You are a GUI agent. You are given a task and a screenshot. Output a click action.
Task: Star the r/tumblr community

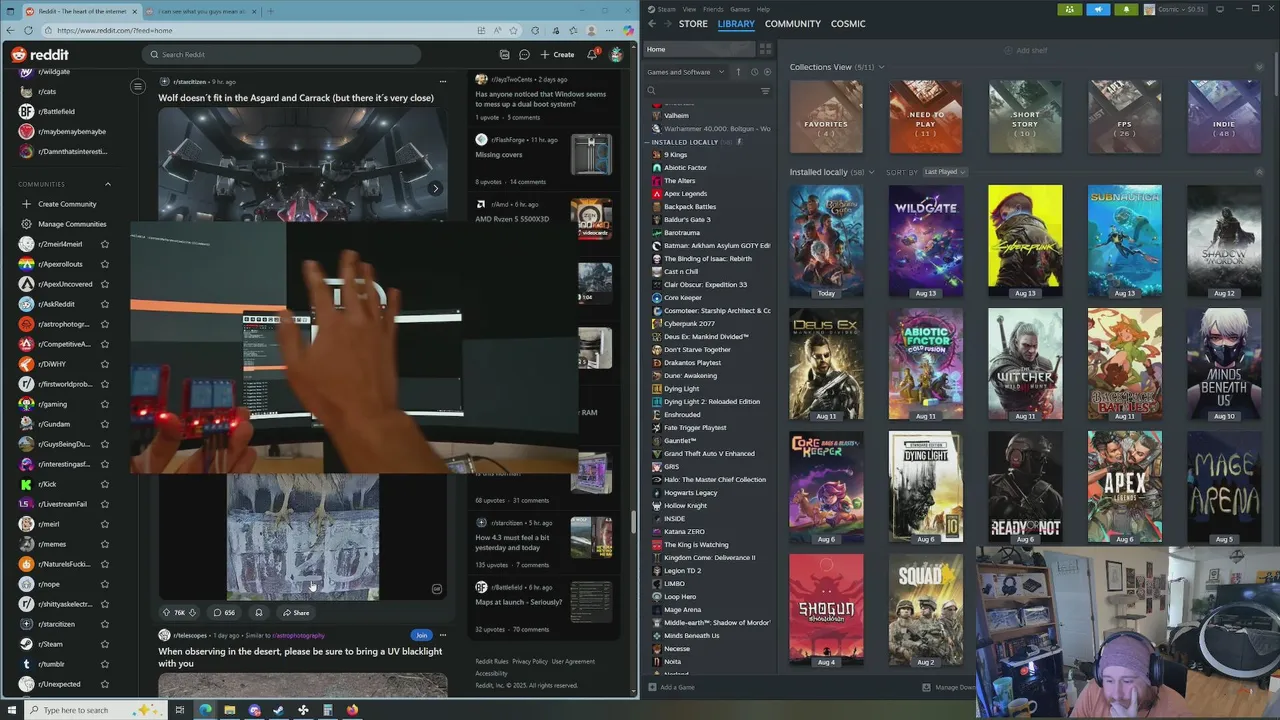(105, 664)
